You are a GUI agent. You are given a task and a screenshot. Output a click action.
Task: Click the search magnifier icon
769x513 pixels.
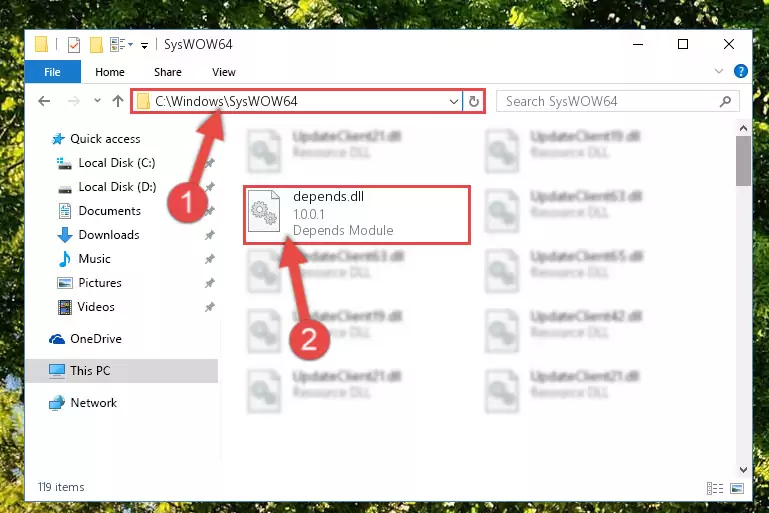[x=725, y=102]
